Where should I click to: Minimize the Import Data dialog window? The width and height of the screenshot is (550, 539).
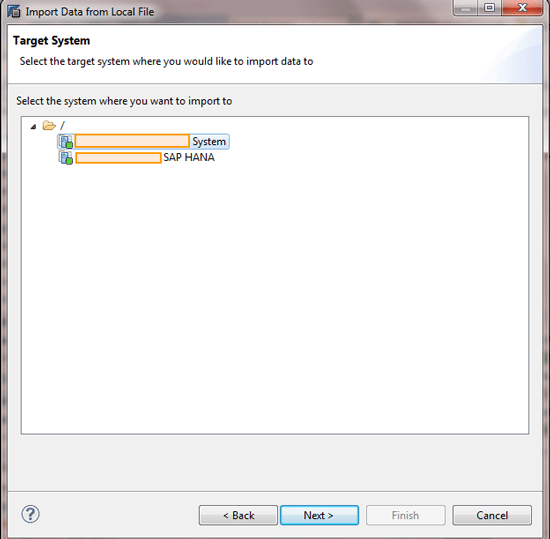tap(465, 8)
